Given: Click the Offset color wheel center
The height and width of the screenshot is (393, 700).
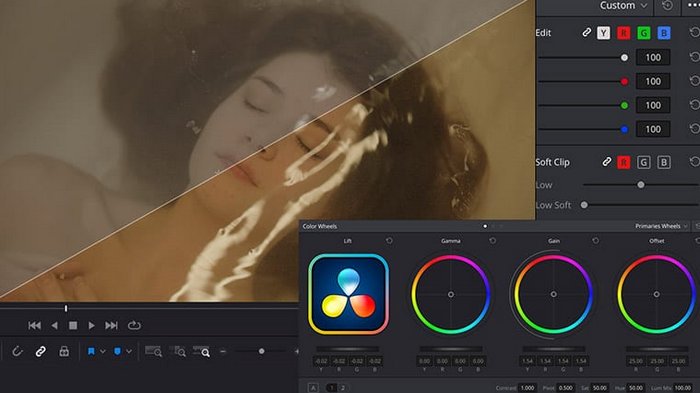Looking at the screenshot, I should (656, 294).
